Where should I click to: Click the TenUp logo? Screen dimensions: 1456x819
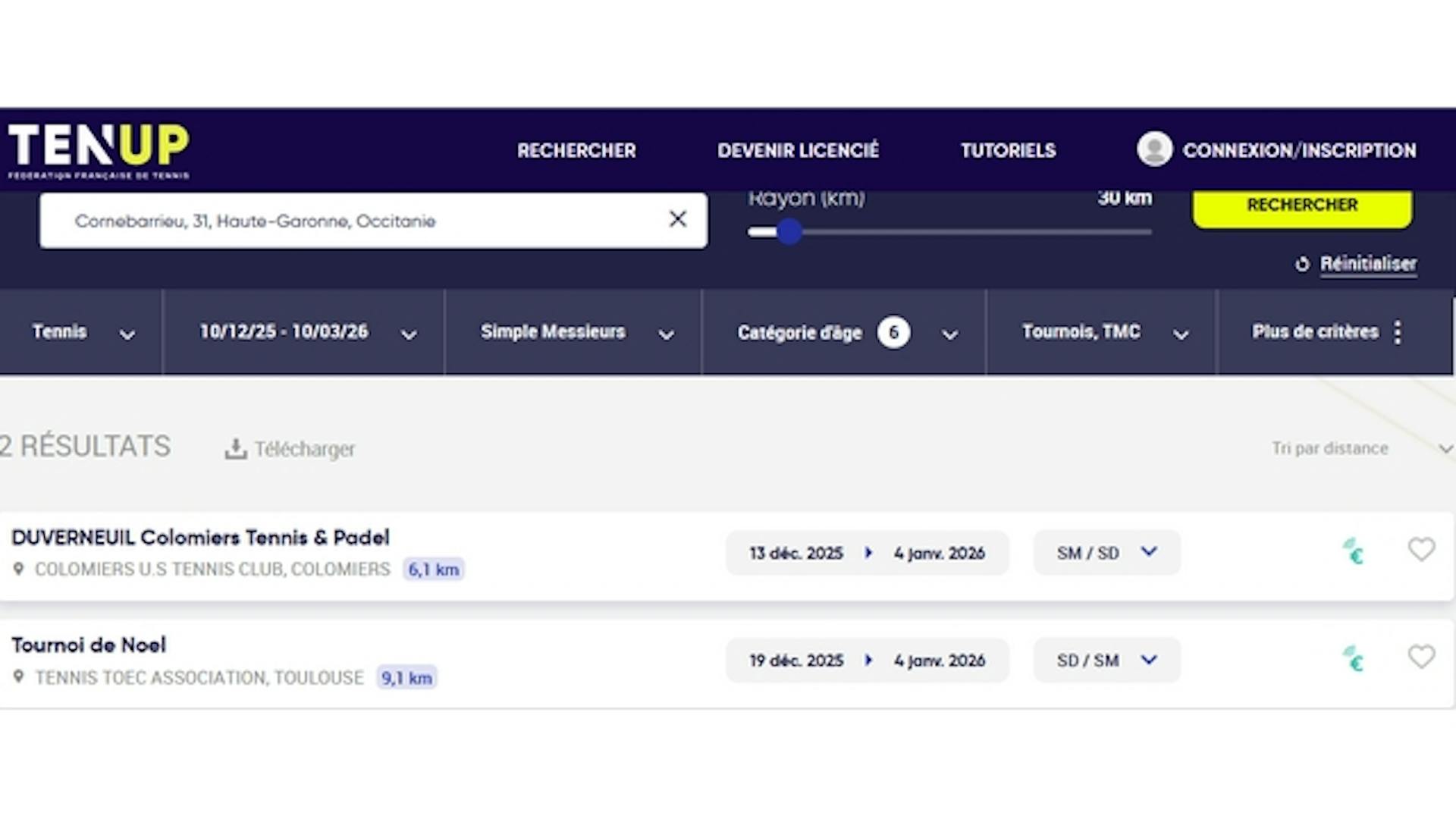coord(99,149)
